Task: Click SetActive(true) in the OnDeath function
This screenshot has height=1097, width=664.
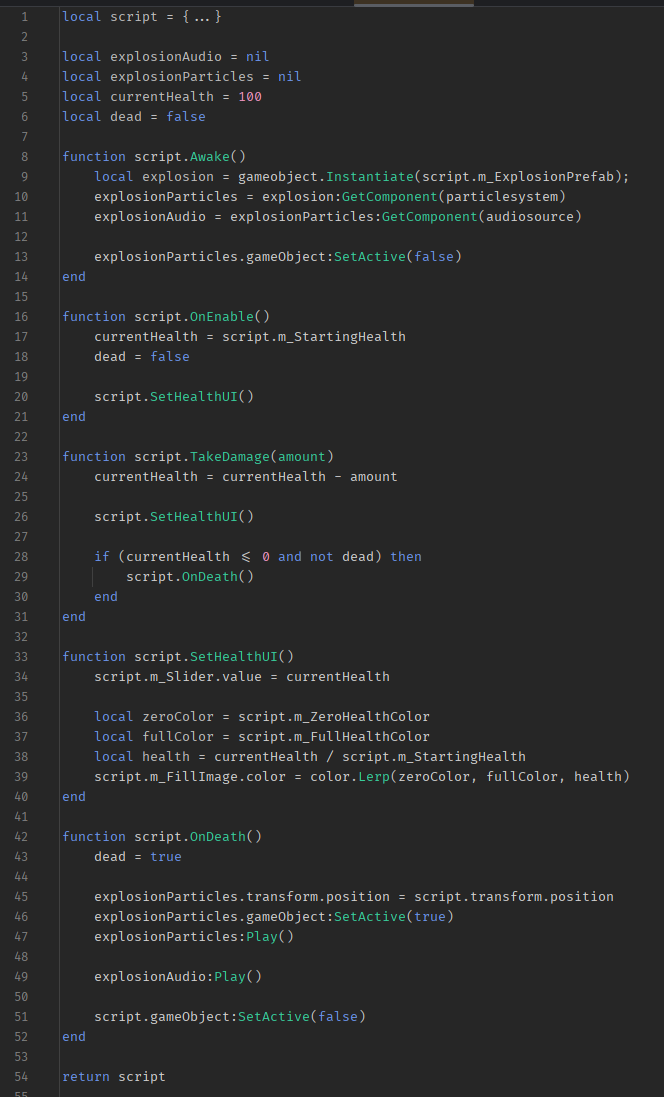Action: click(394, 916)
